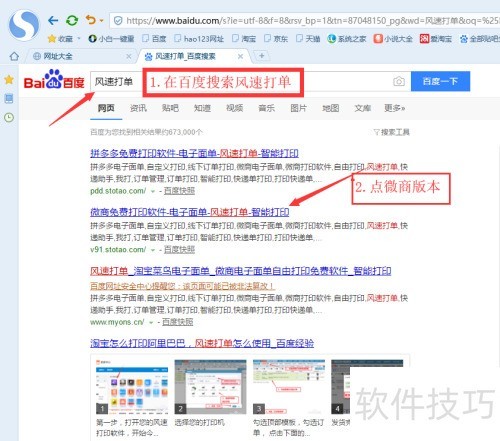Expand dropdown arrow beside pdd.stotao.com

pos(153,192)
